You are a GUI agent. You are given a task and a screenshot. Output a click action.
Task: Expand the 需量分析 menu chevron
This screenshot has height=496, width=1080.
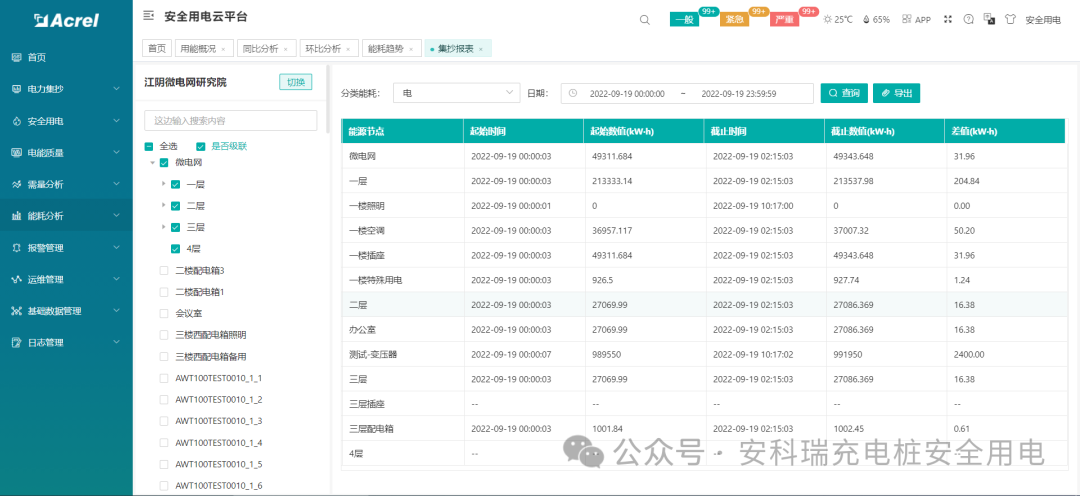(116, 184)
